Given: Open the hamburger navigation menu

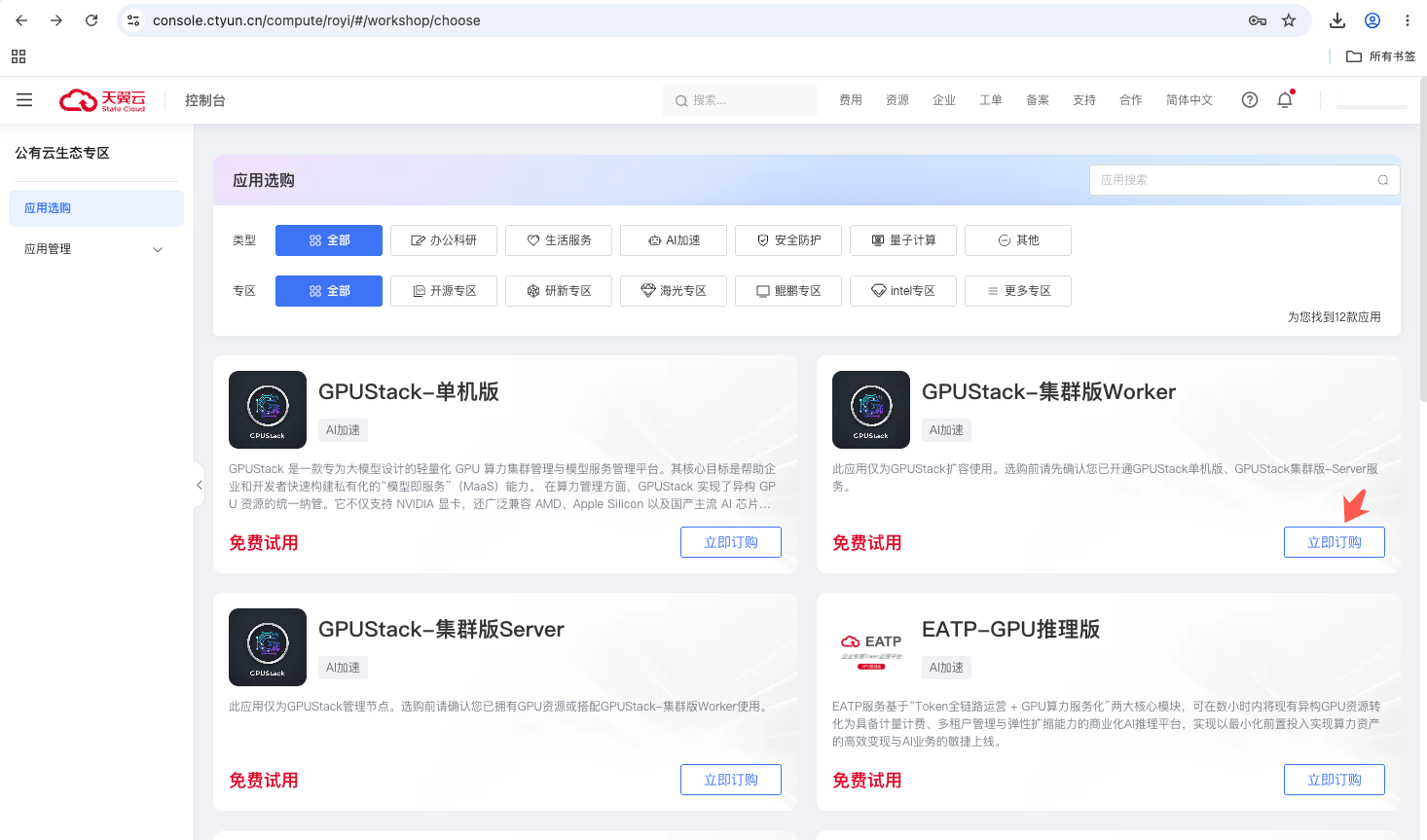Looking at the screenshot, I should (24, 100).
